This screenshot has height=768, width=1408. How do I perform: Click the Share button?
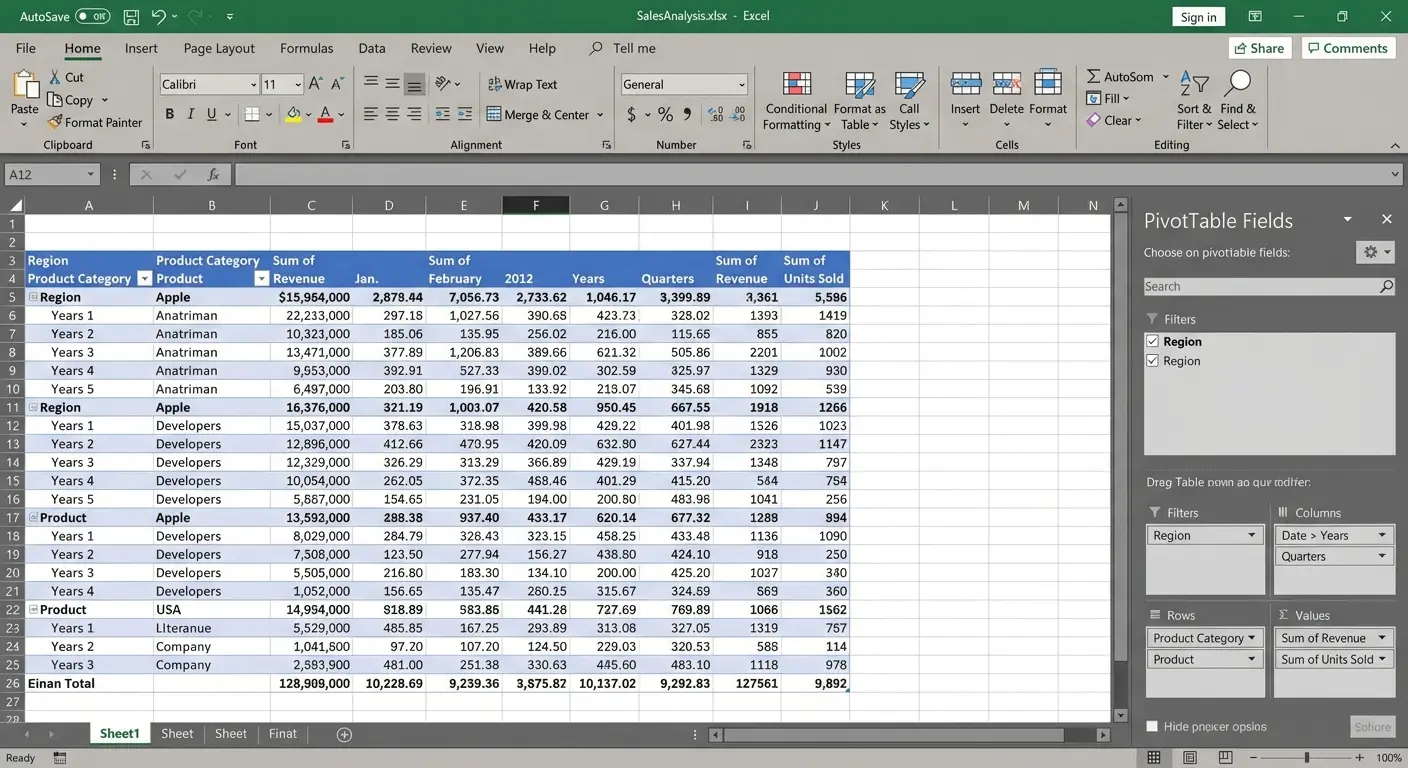point(1259,47)
